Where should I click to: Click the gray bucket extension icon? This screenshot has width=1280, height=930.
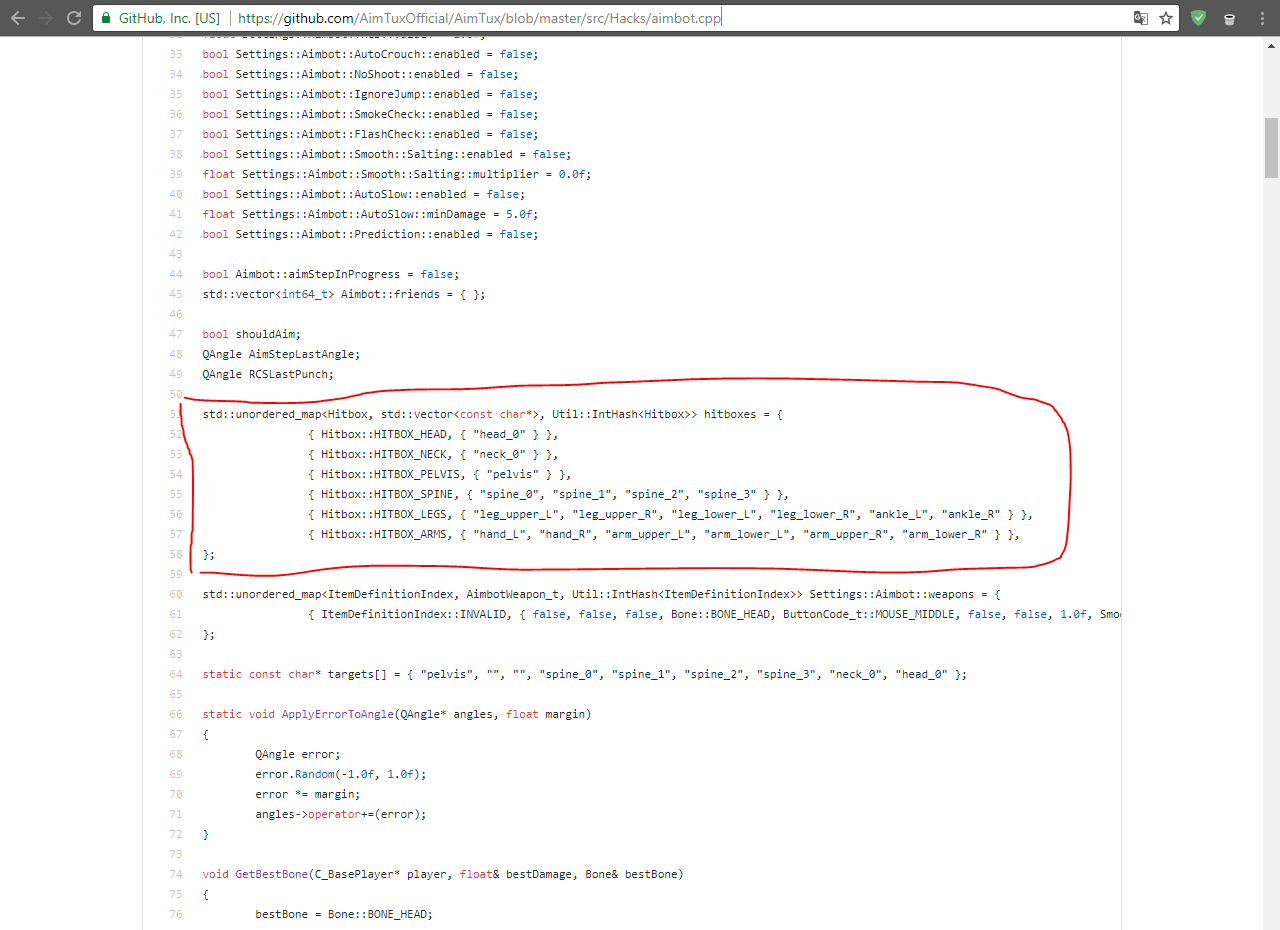[1230, 18]
